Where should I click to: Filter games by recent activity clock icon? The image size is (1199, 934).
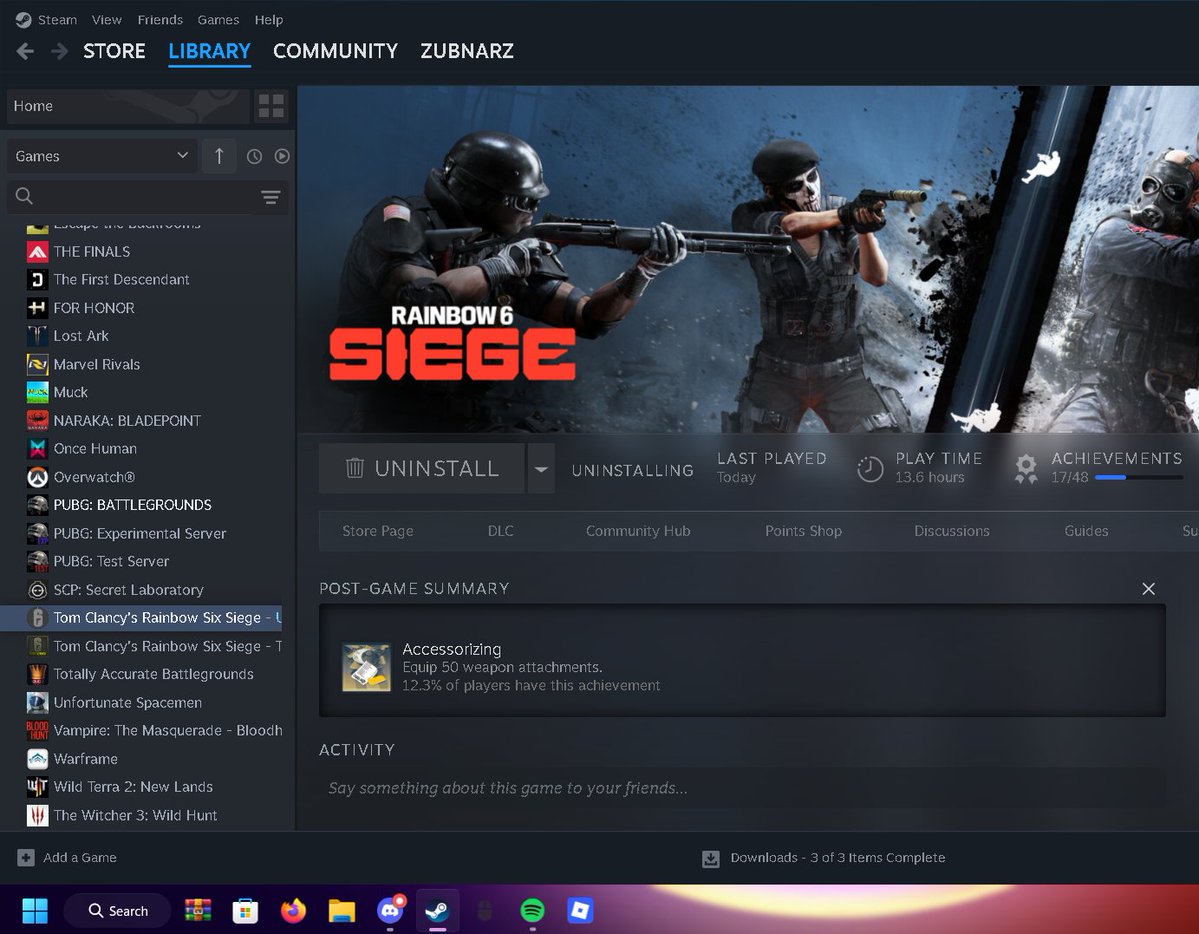point(255,156)
